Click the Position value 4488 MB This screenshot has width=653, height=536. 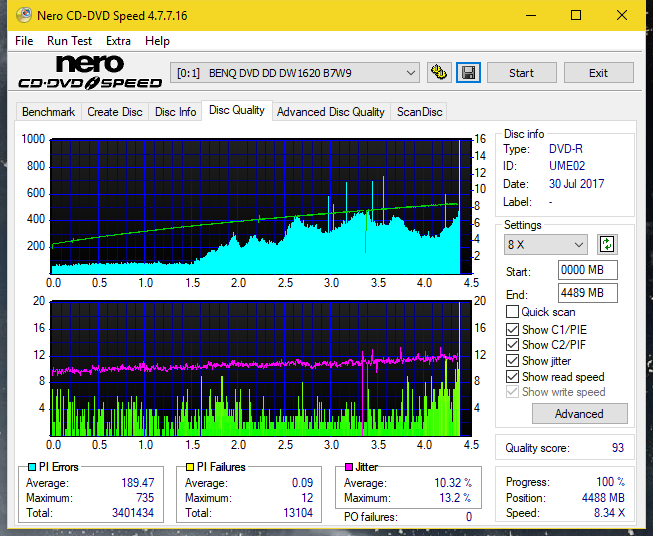(603, 498)
